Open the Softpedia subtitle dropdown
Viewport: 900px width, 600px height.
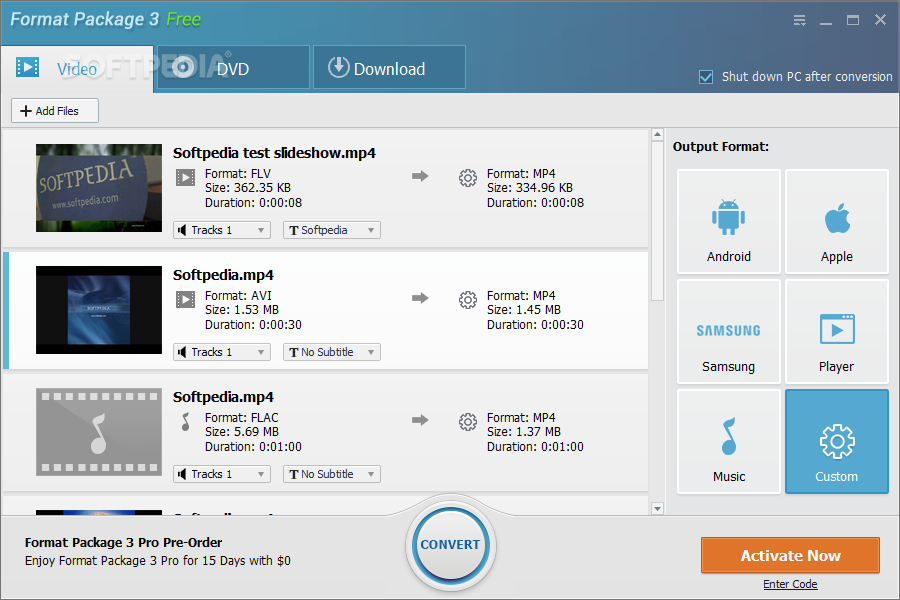pos(332,230)
